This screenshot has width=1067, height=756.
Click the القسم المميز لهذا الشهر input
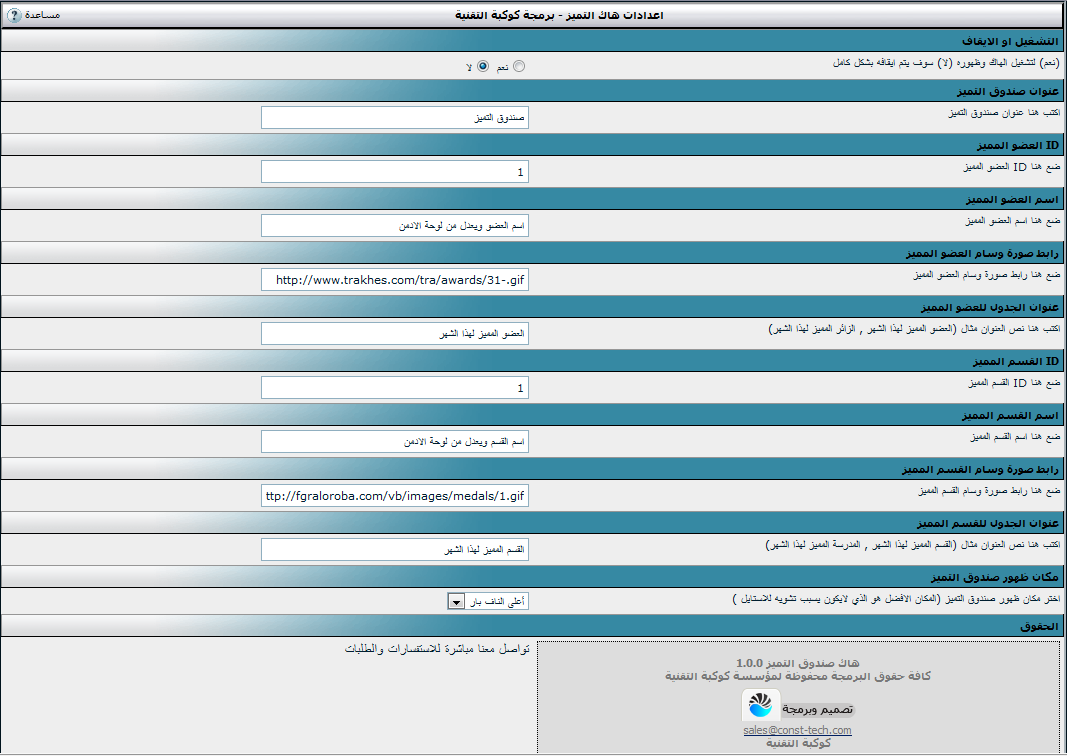click(395, 550)
